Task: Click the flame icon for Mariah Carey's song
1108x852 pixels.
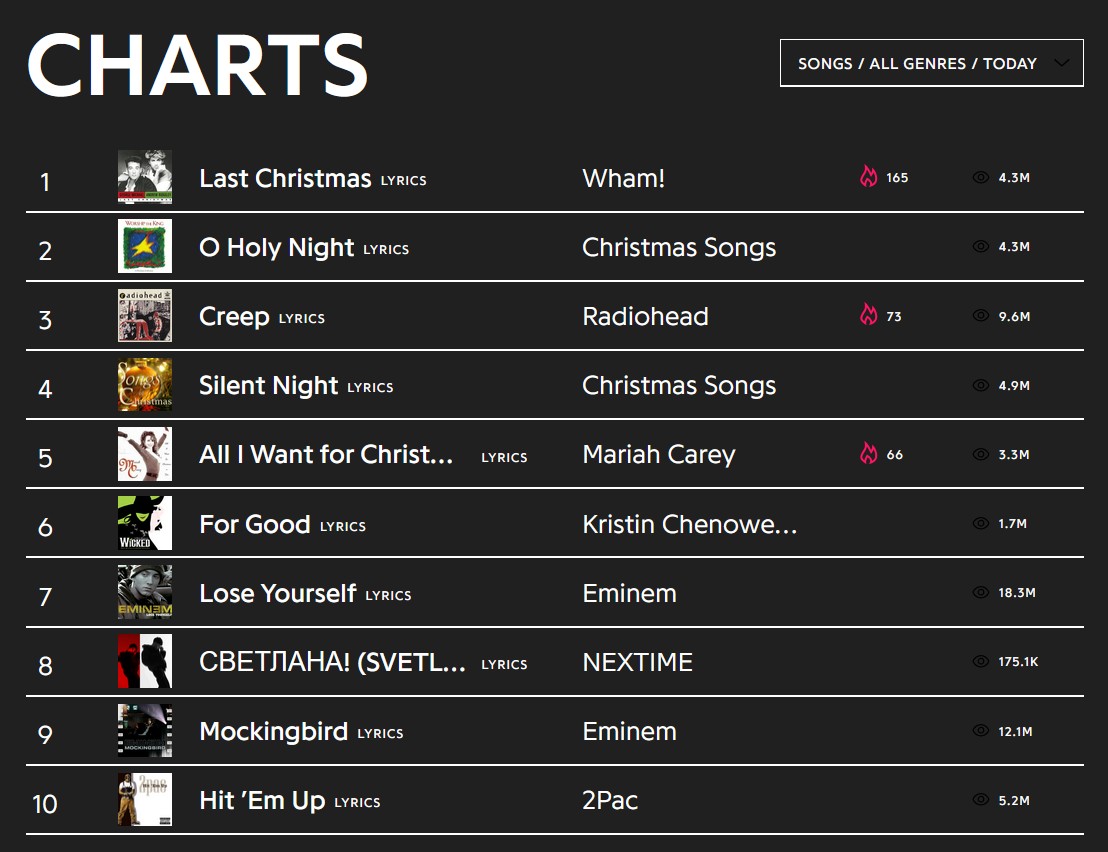Action: (868, 454)
